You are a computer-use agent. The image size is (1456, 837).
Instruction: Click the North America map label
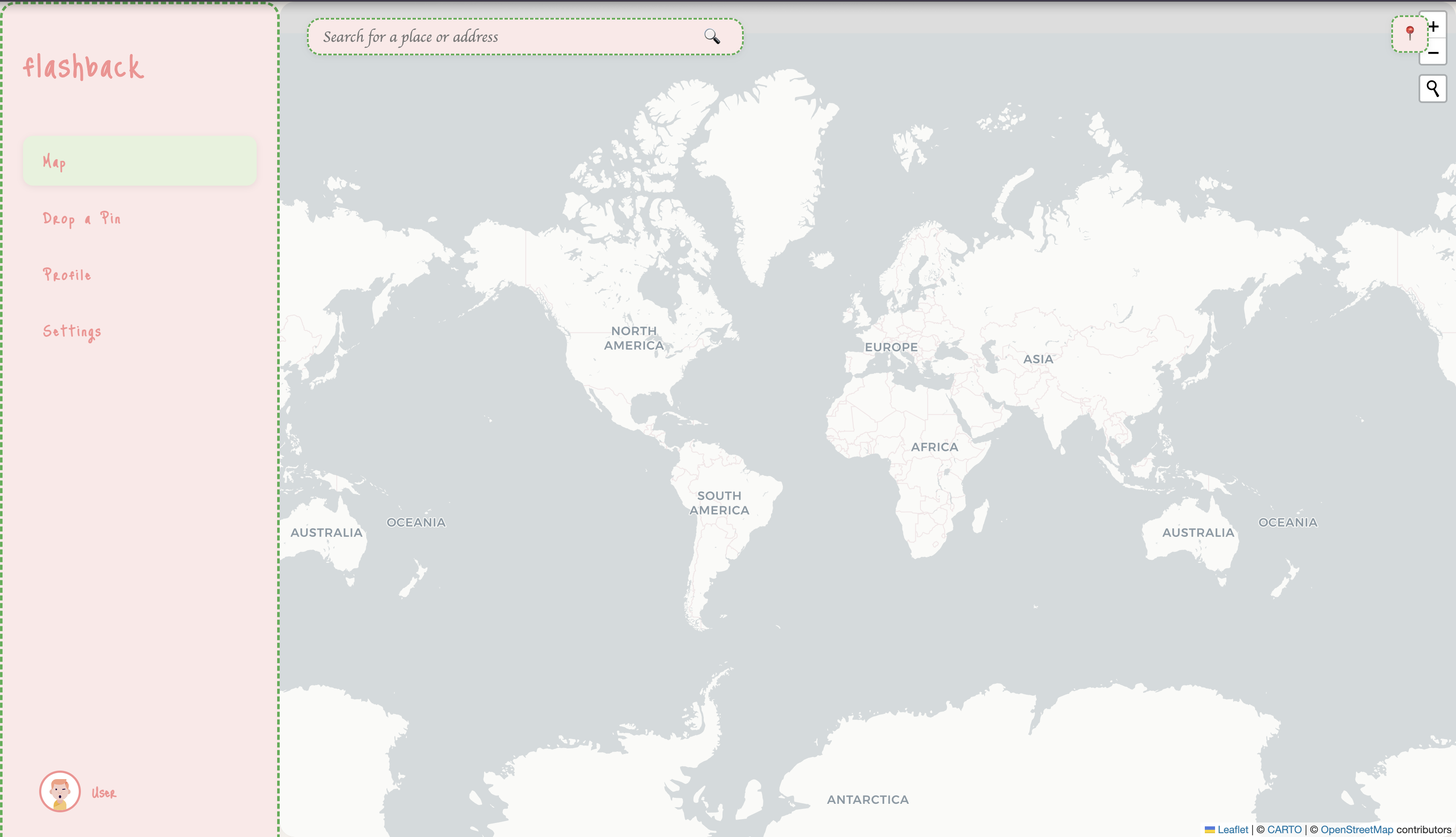[633, 338]
